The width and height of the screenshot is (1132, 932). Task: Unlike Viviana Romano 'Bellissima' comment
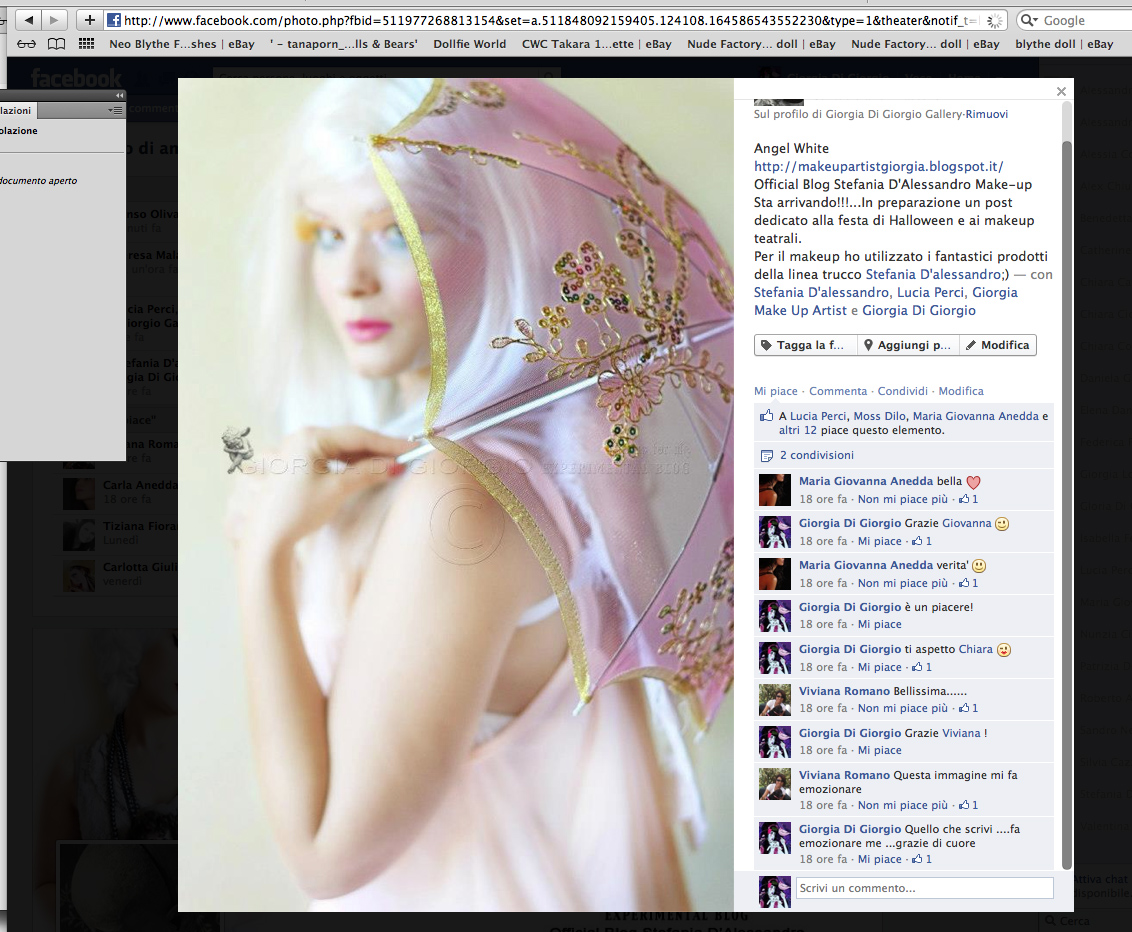(902, 709)
